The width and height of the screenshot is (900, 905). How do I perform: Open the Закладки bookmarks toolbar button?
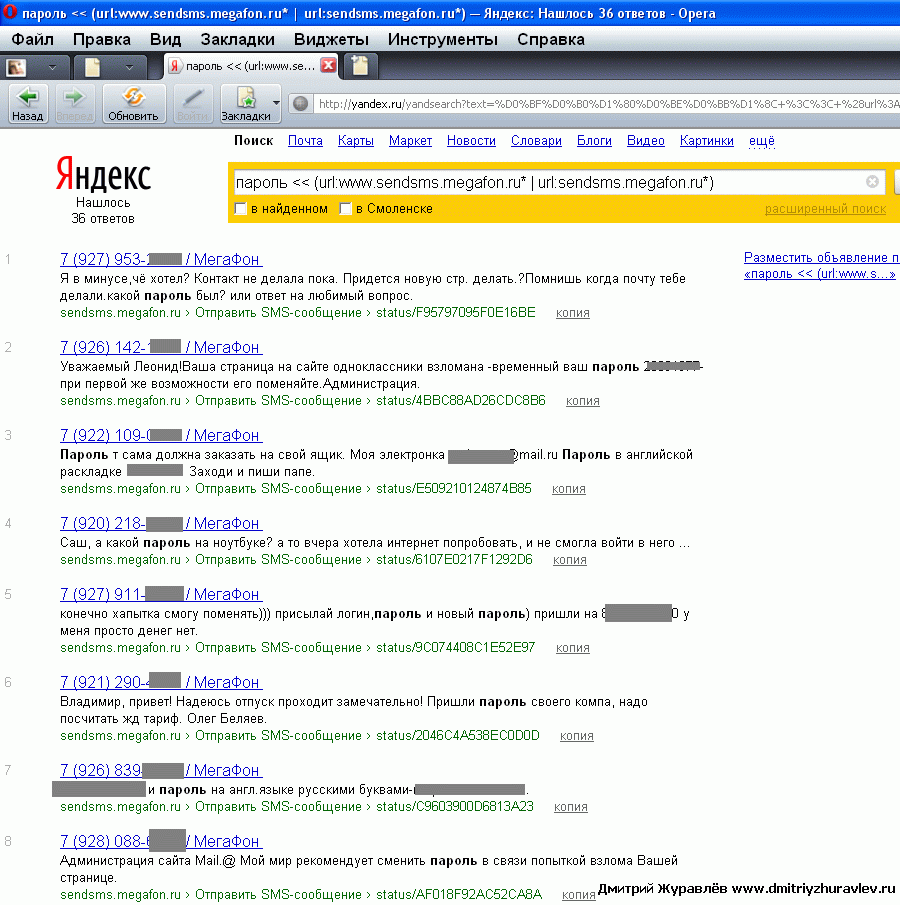click(x=246, y=104)
